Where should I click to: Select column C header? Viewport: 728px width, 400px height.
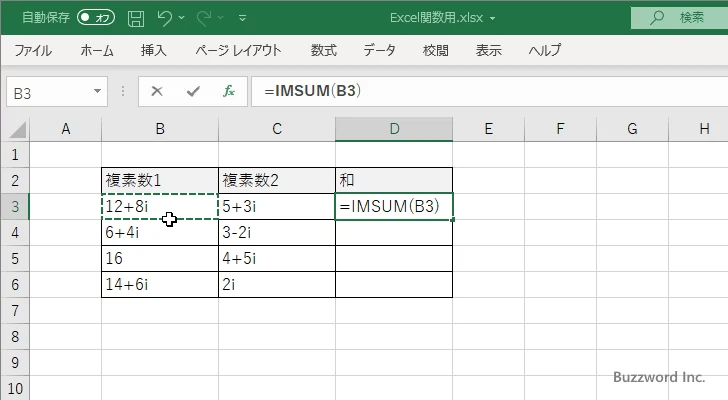277,129
